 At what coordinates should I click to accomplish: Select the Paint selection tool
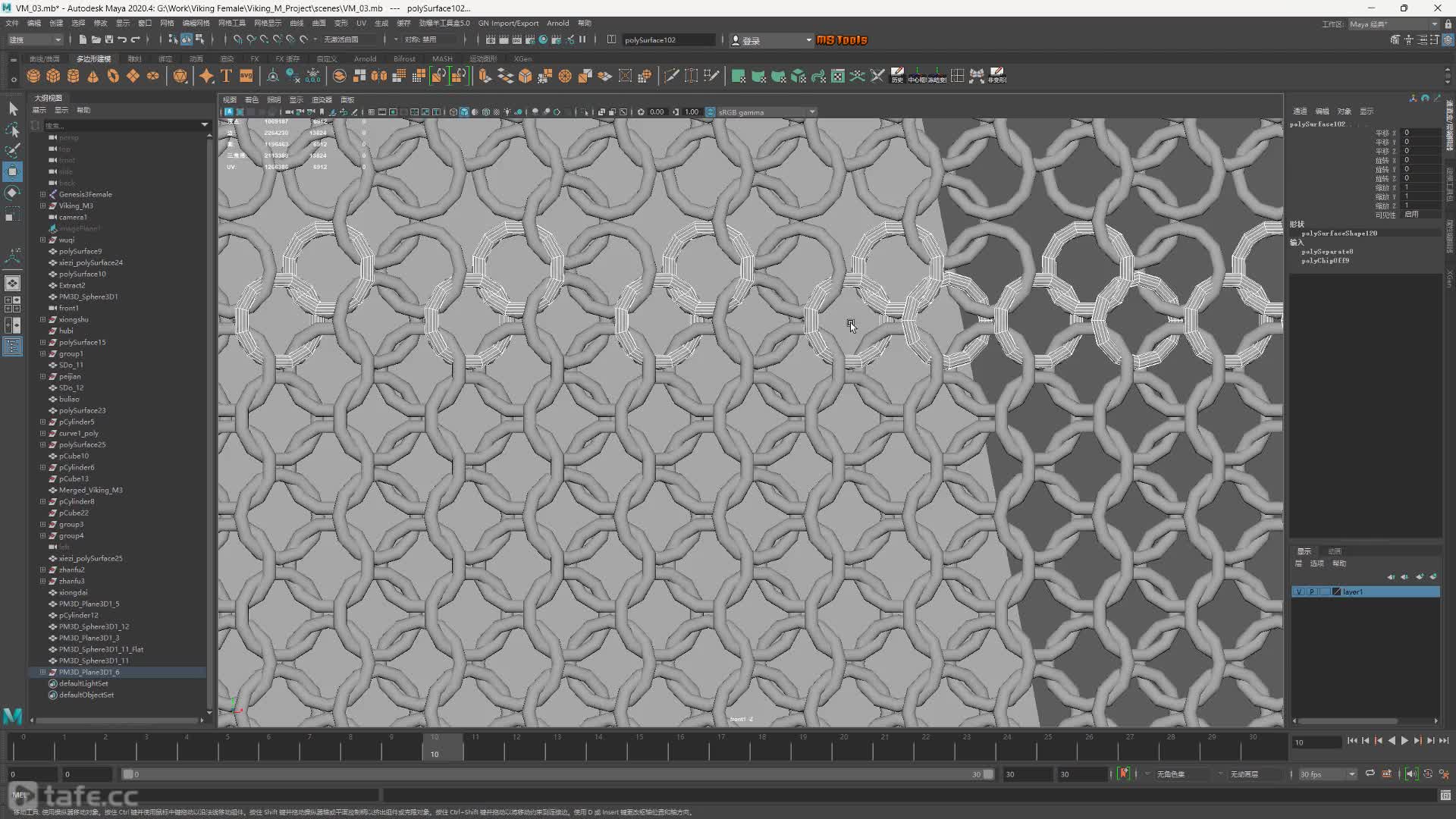[x=13, y=151]
